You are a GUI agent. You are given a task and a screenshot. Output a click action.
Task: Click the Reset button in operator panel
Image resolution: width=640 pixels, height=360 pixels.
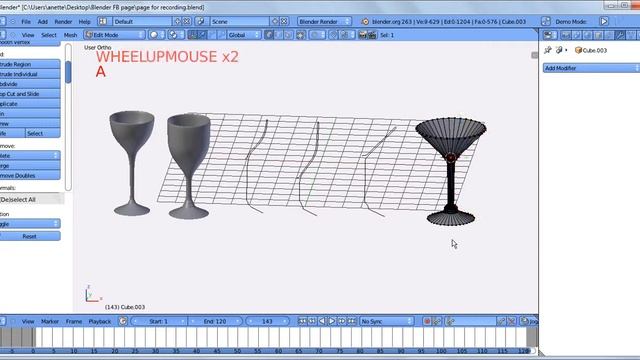pyautogui.click(x=30, y=236)
